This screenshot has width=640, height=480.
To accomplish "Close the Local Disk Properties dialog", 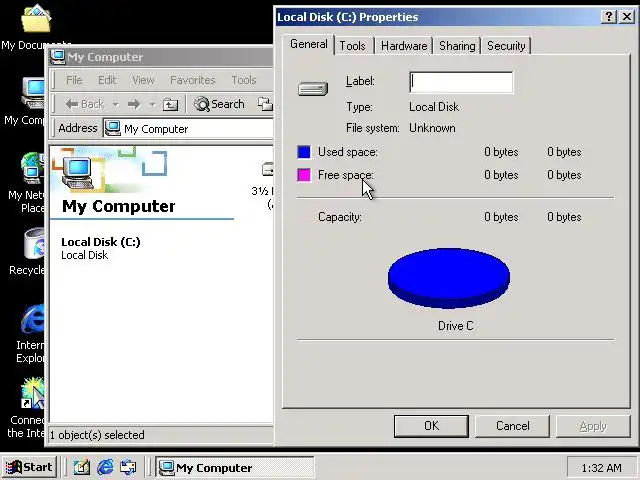I will (627, 17).
